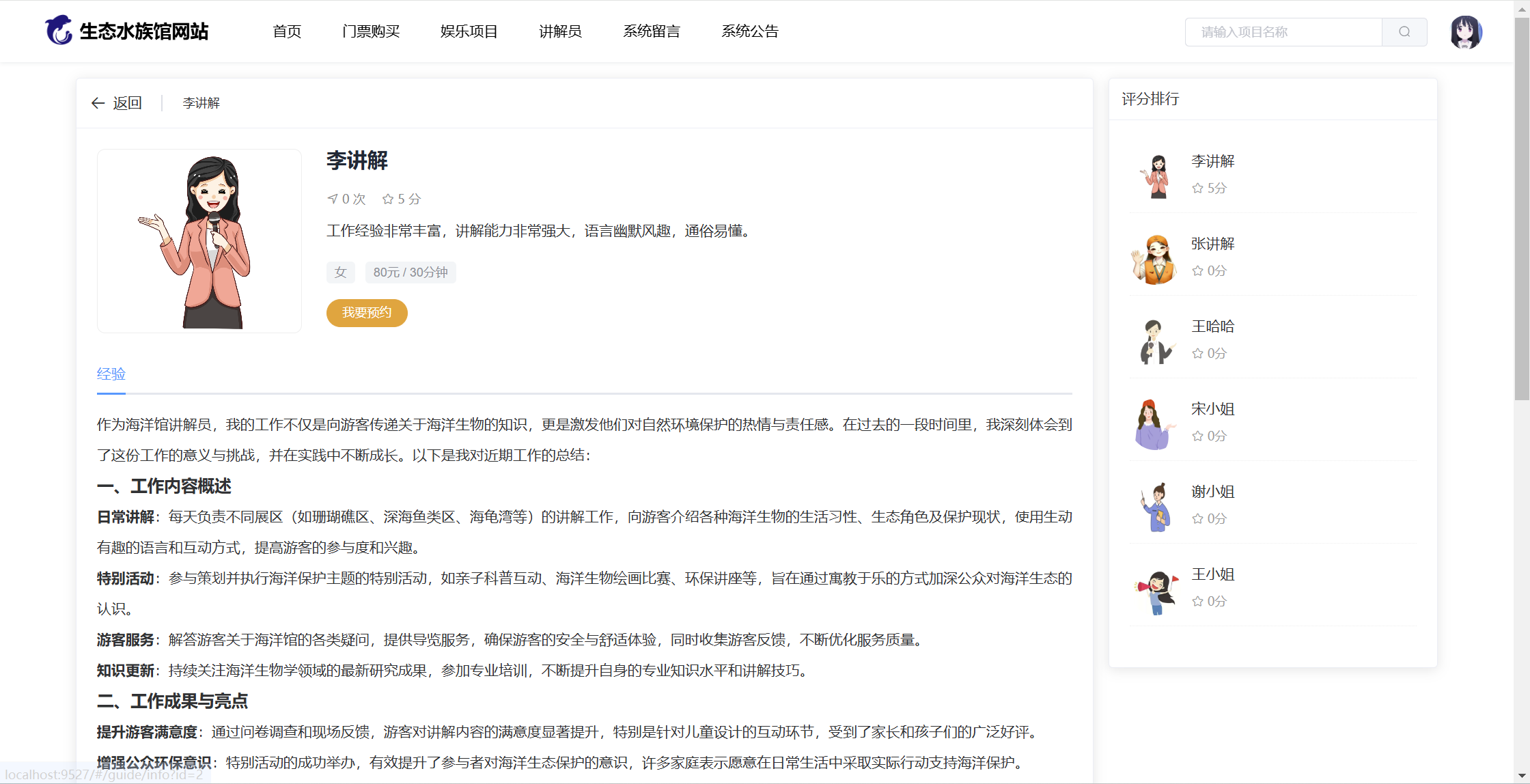The image size is (1530, 784).
Task: Click 张讲解's avatar in the ranking list
Action: click(1156, 259)
